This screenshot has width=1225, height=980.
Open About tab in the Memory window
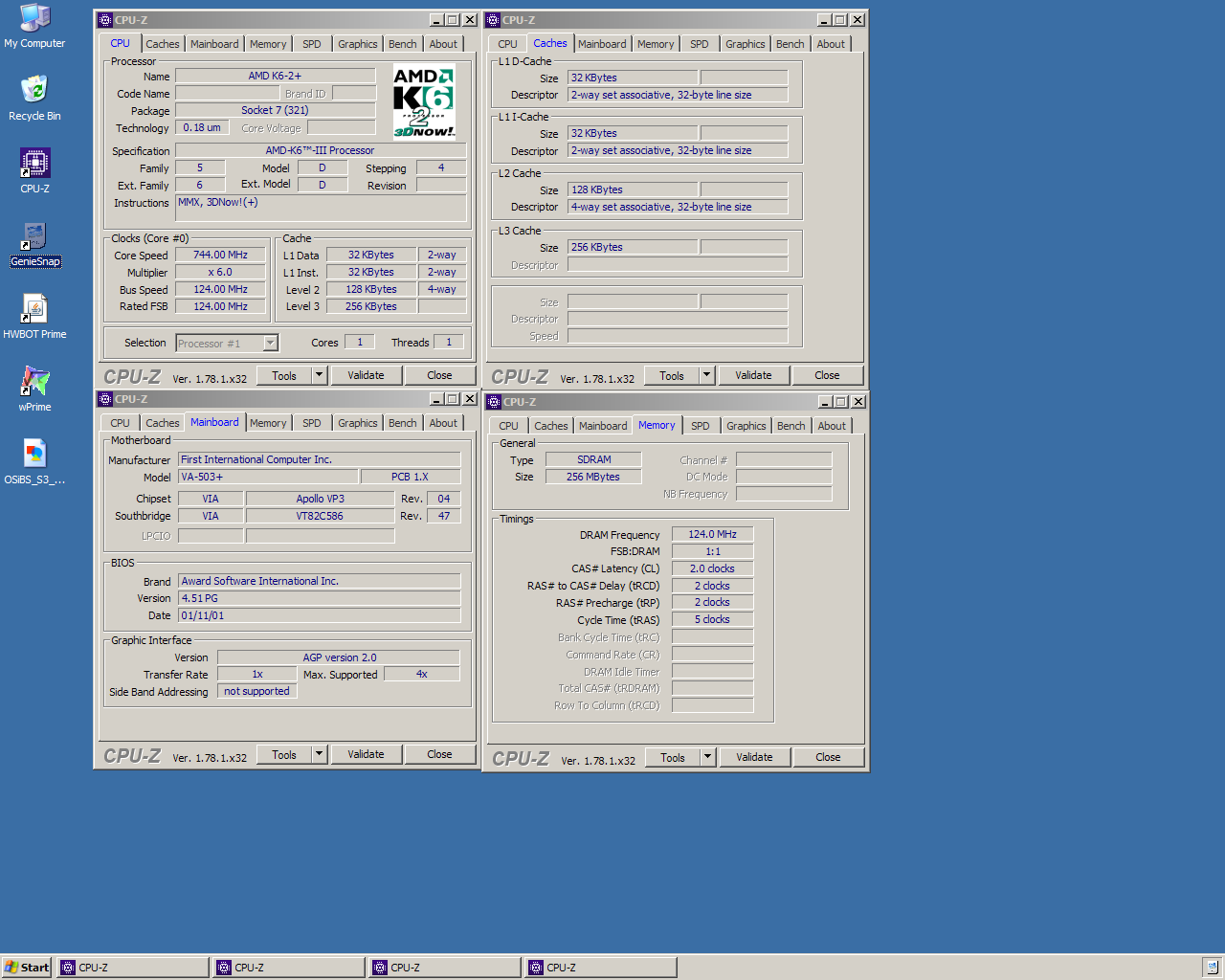831,426
